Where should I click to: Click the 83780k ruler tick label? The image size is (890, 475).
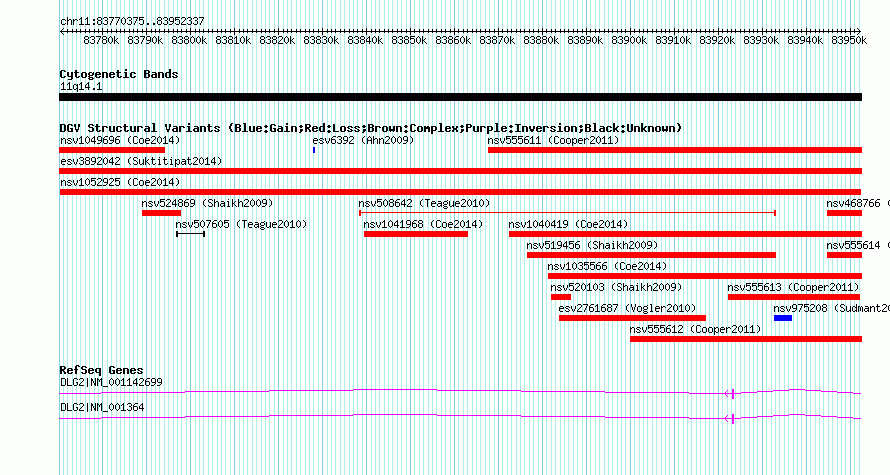pos(101,40)
